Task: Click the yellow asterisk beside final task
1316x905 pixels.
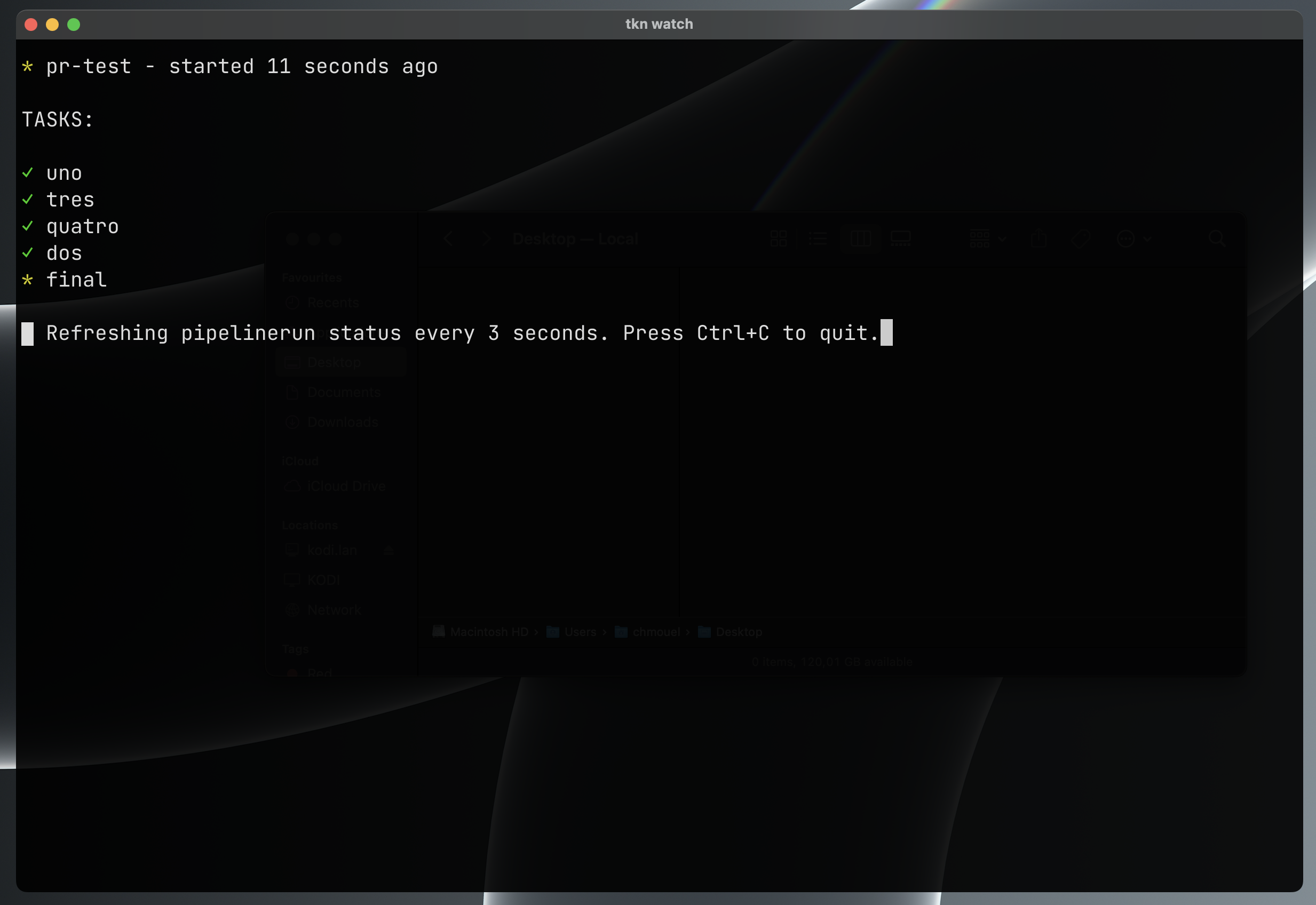Action: [x=27, y=280]
